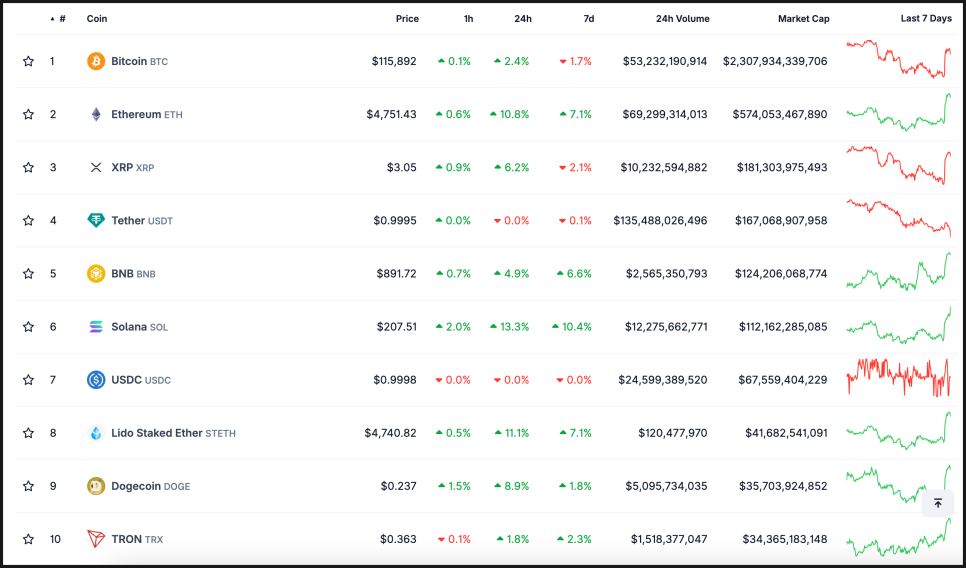966x568 pixels.
Task: Open the Dogecoin DOGE coin link
Action: (150, 486)
